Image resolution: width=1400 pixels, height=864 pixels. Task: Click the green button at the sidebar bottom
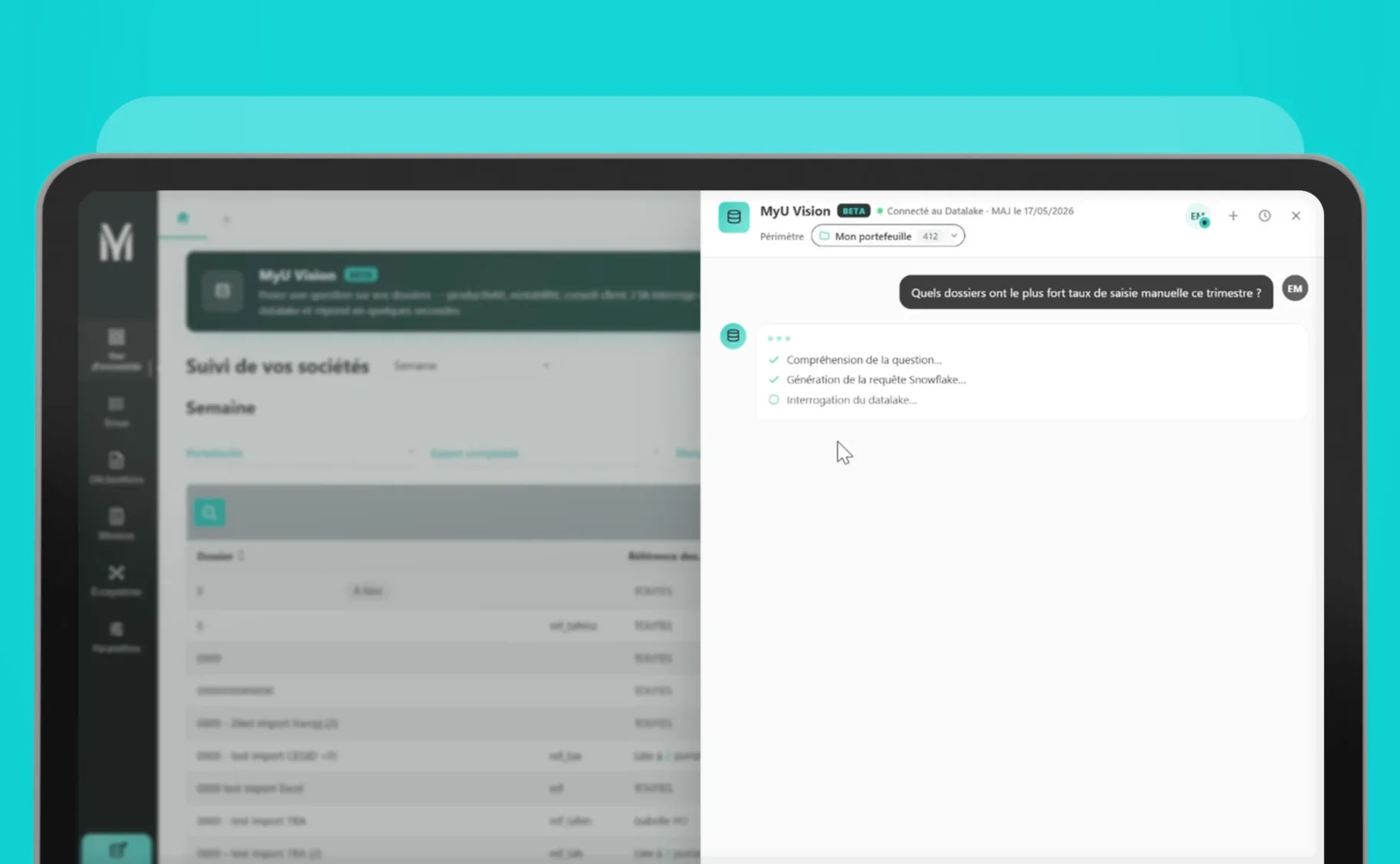[x=116, y=849]
